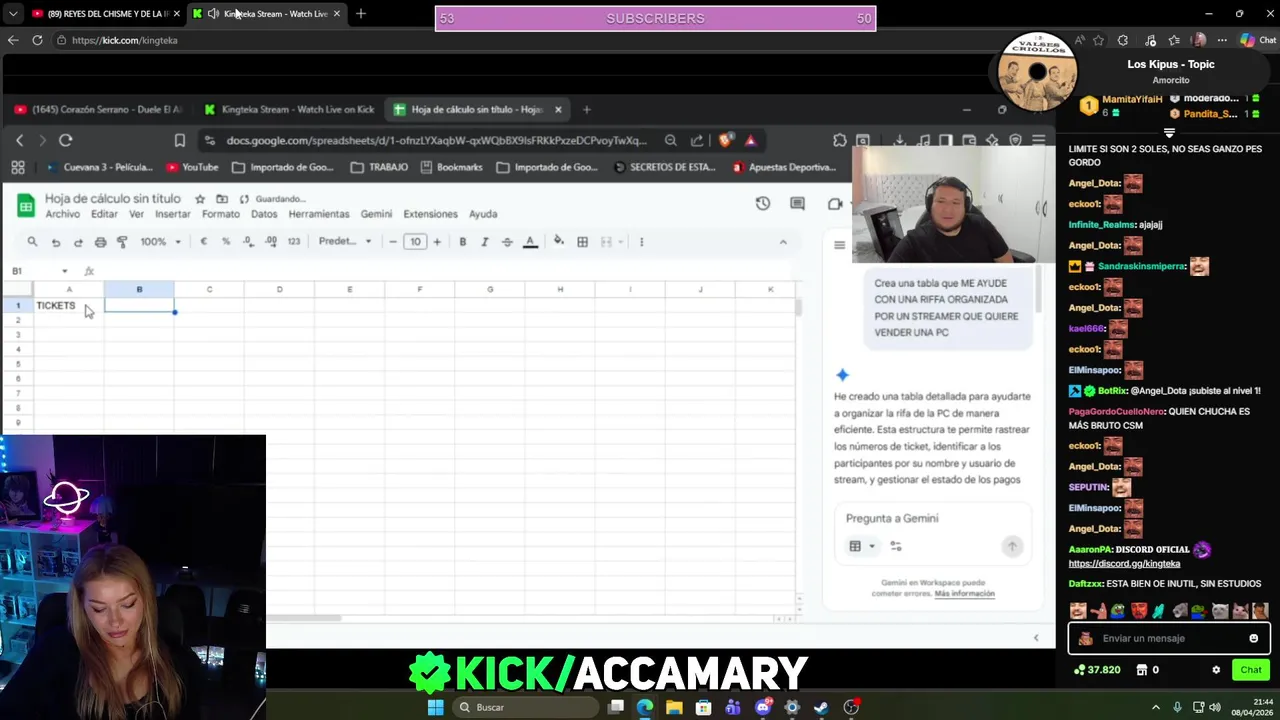Viewport: 1280px width, 720px height.
Task: Open the Más información link
Action: click(965, 593)
